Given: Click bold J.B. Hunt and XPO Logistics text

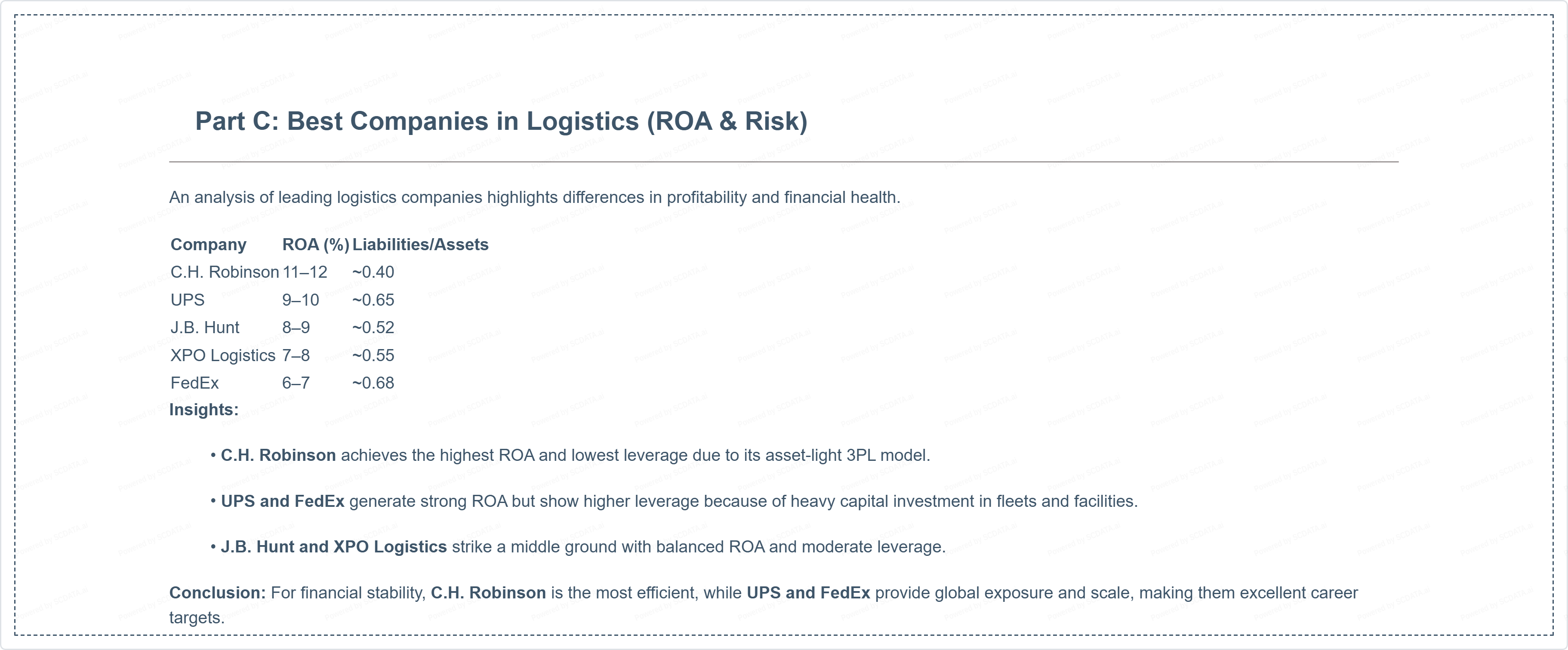Looking at the screenshot, I should pyautogui.click(x=333, y=547).
